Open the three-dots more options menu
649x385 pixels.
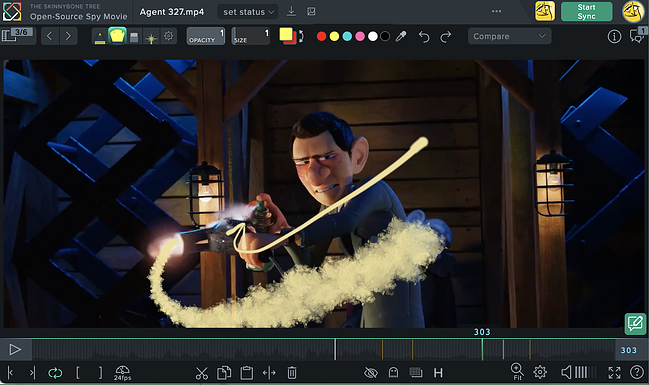[x=496, y=11]
